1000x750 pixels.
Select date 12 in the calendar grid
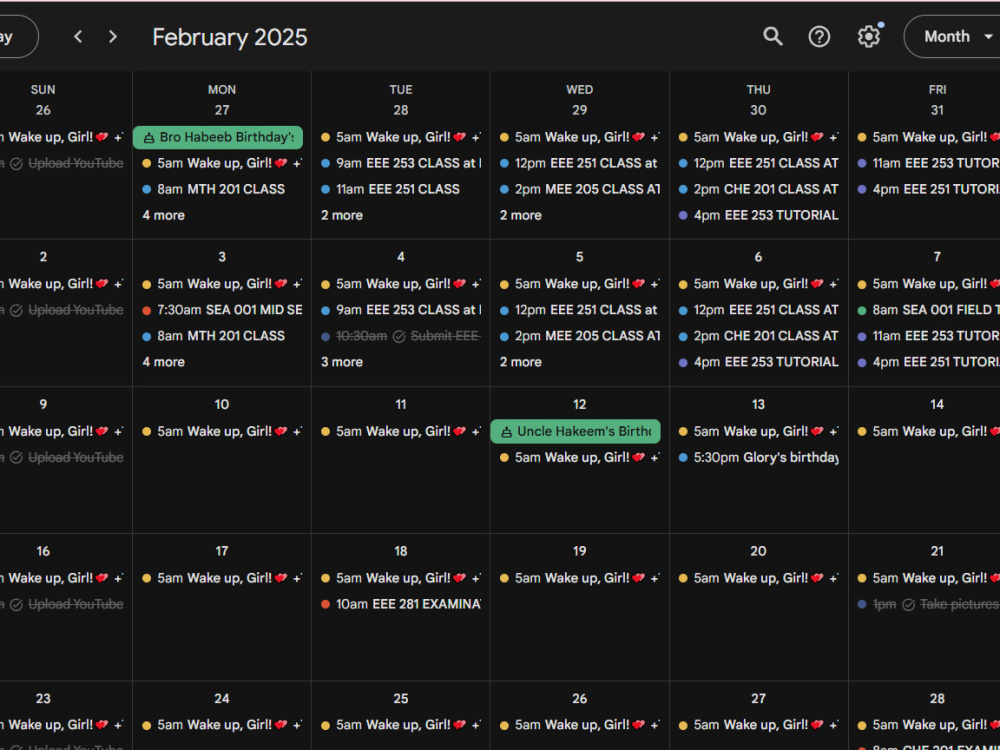click(579, 404)
